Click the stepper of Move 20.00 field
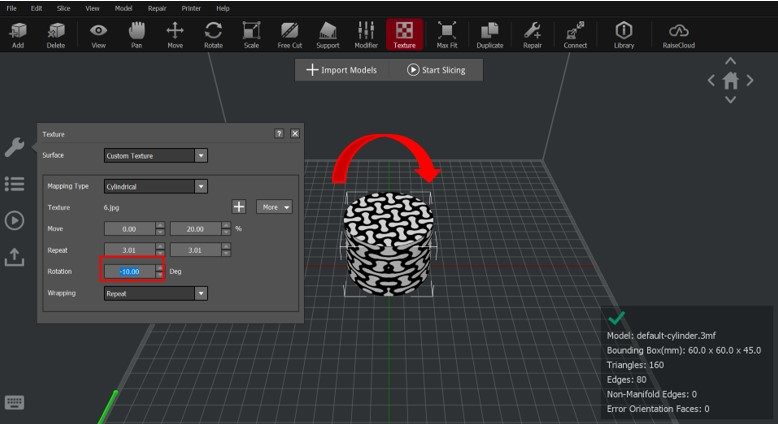 coord(226,229)
